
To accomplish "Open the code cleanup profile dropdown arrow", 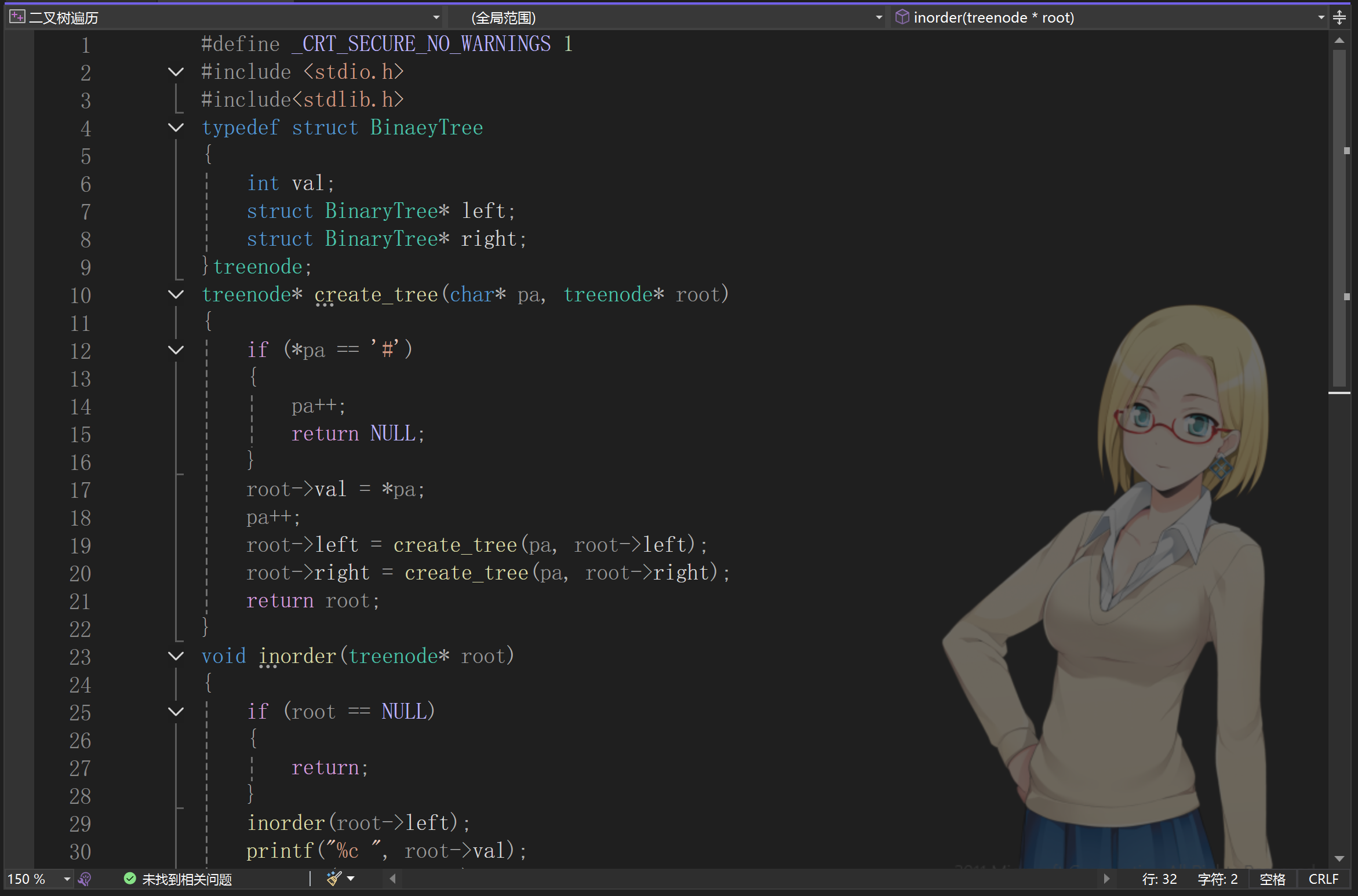I will [x=351, y=879].
